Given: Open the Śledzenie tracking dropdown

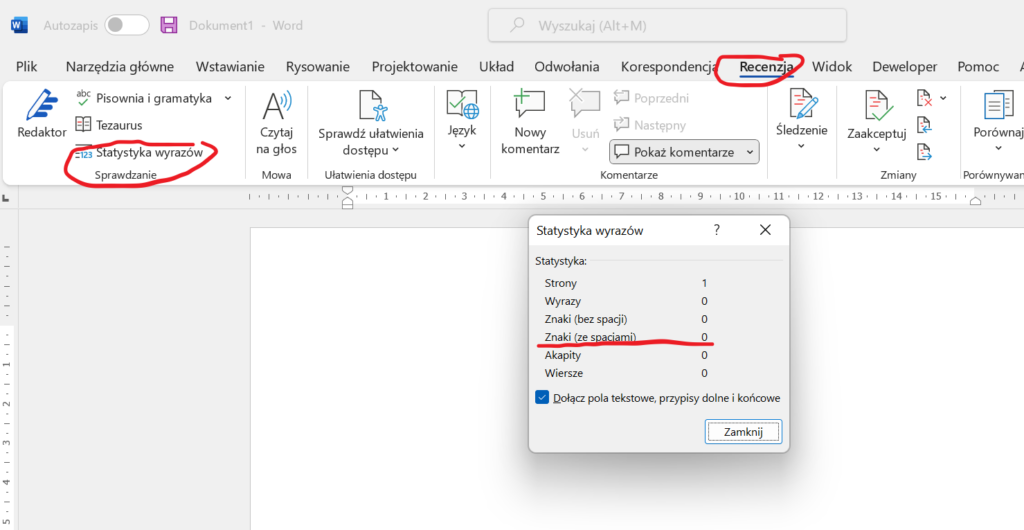Looking at the screenshot, I should pos(801,146).
